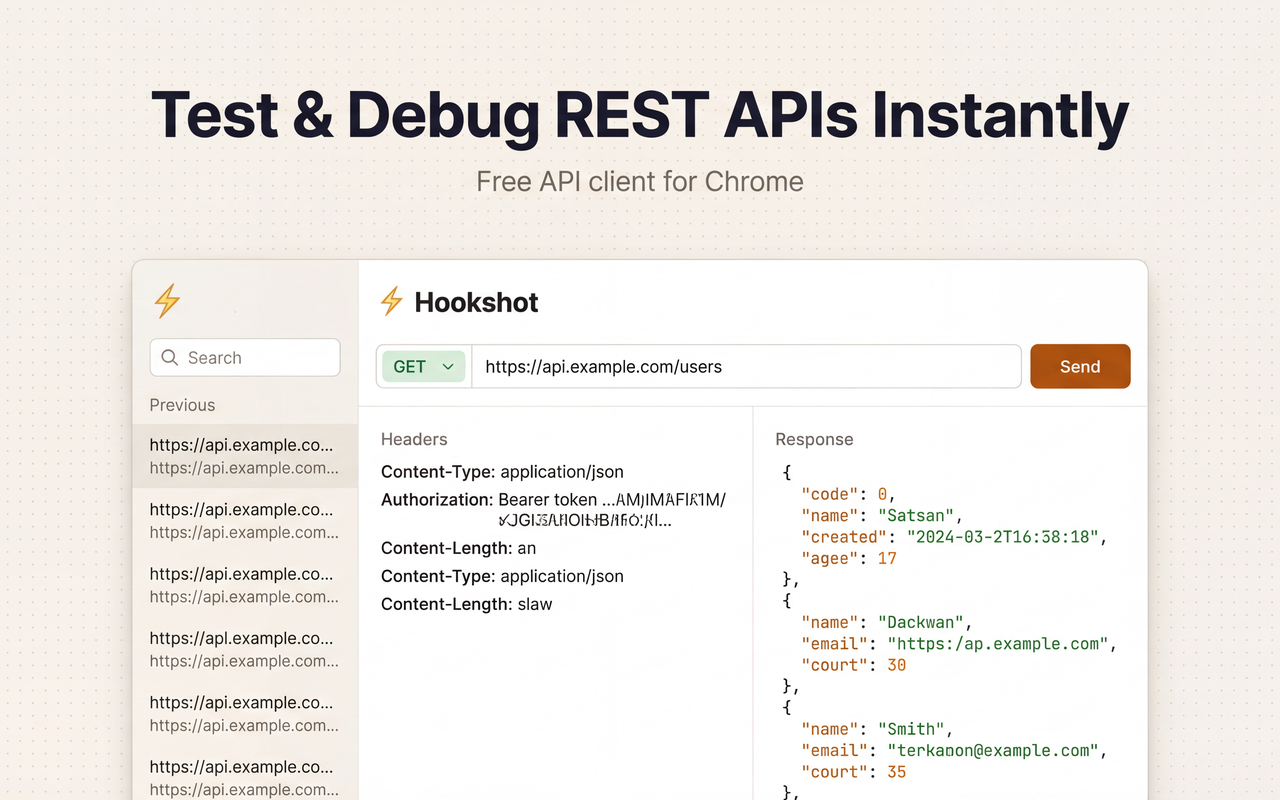The width and height of the screenshot is (1280, 800).
Task: Click the "name": "Smith" response line
Action: tap(877, 729)
